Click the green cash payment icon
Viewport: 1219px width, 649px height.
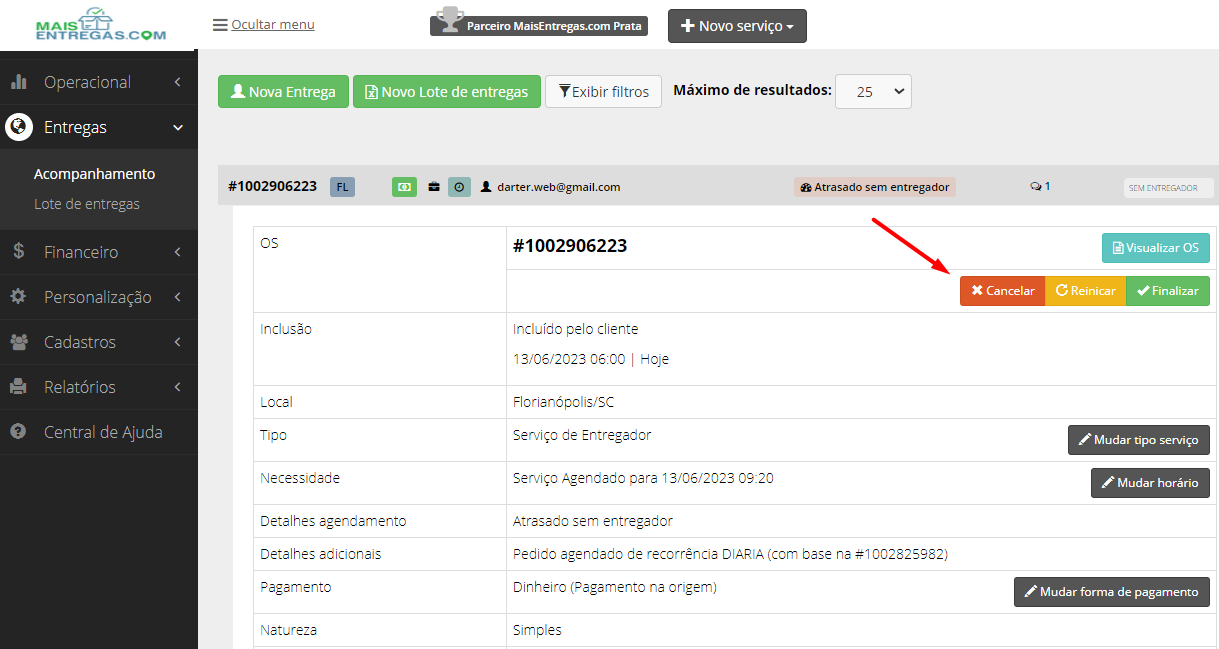click(x=404, y=187)
